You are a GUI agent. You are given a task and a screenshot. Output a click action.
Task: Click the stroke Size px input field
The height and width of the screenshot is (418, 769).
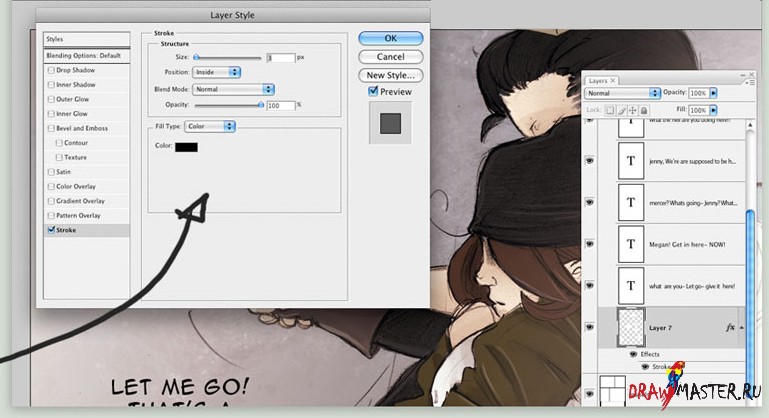[281, 58]
